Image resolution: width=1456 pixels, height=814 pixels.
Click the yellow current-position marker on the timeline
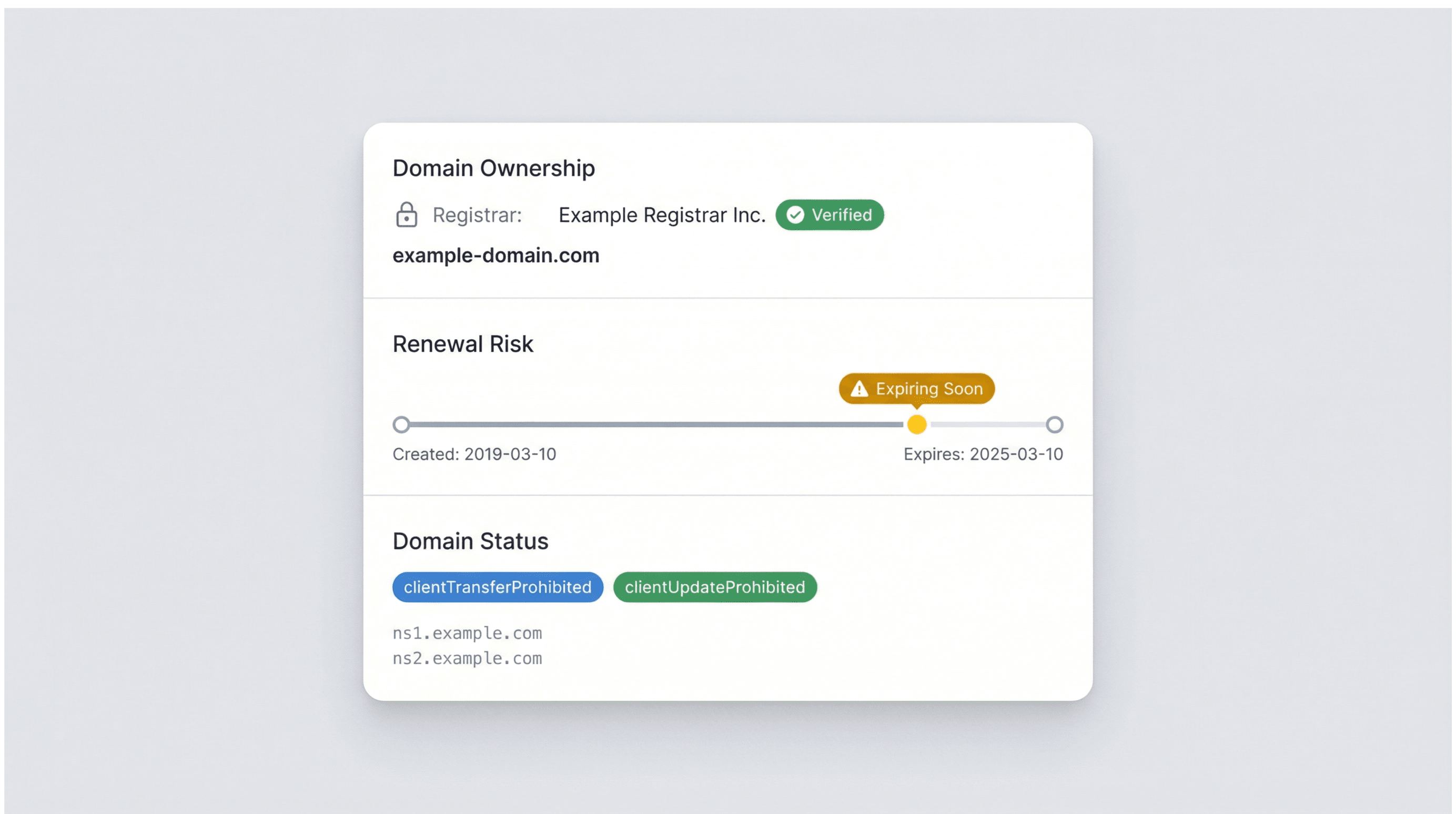(917, 425)
